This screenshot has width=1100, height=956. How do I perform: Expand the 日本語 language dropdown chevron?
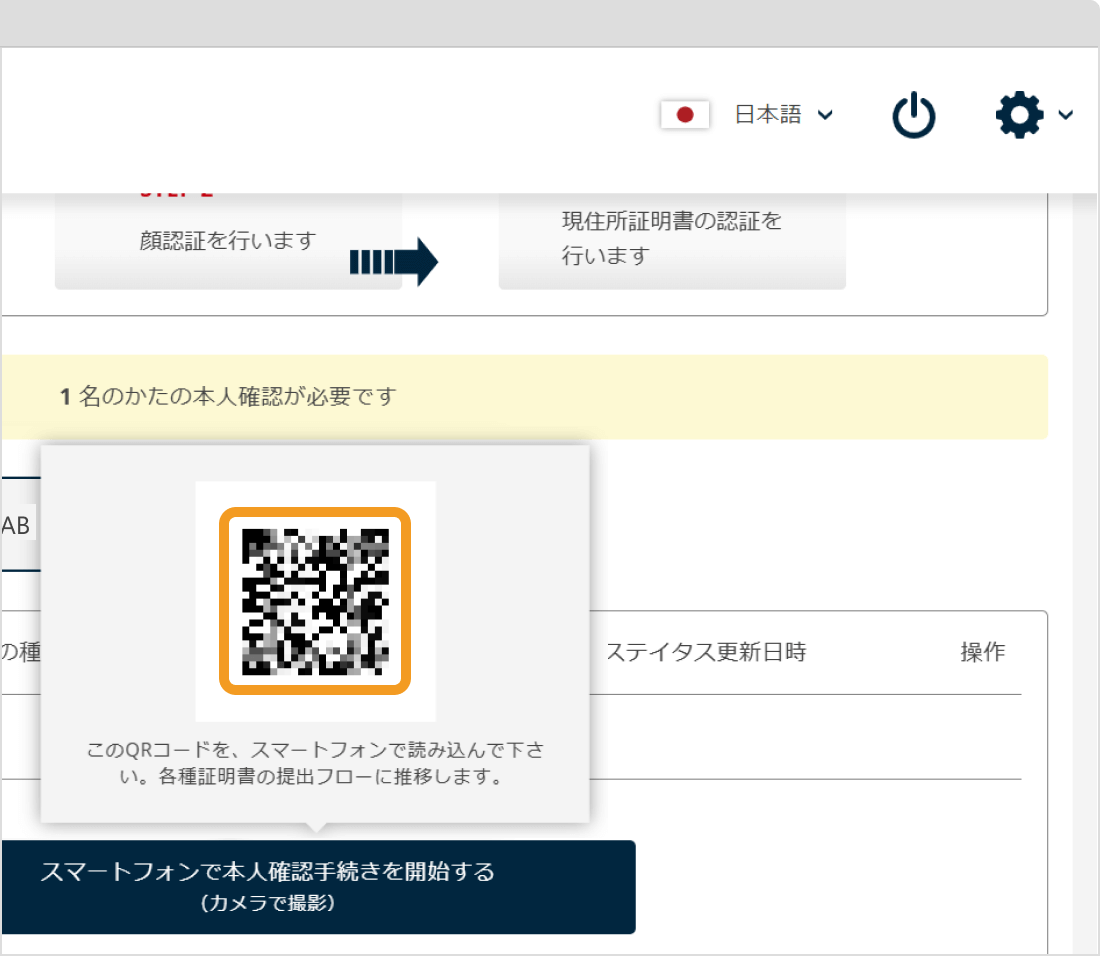(x=825, y=116)
